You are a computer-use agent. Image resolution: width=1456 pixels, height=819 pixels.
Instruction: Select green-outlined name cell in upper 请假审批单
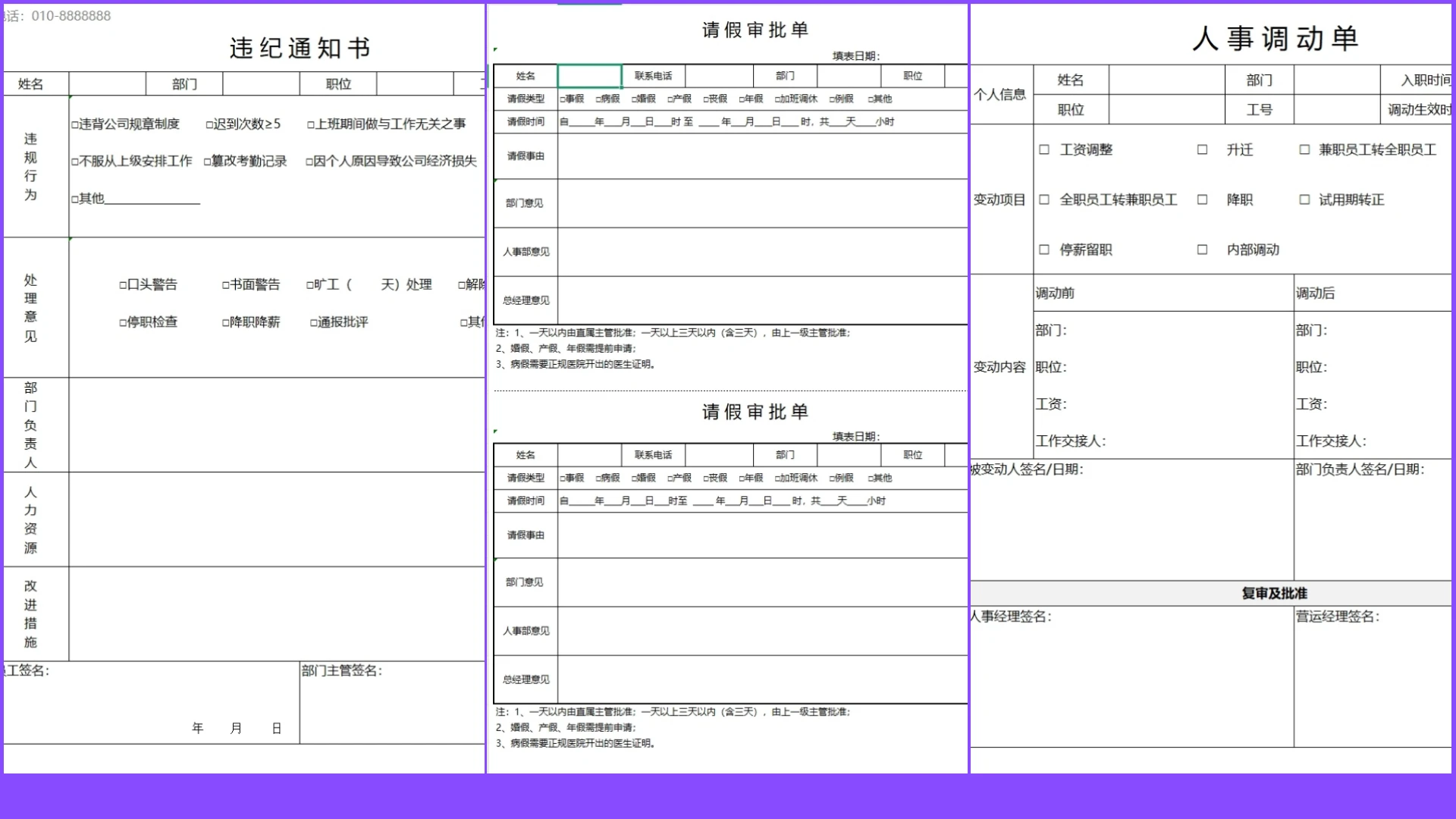(589, 76)
